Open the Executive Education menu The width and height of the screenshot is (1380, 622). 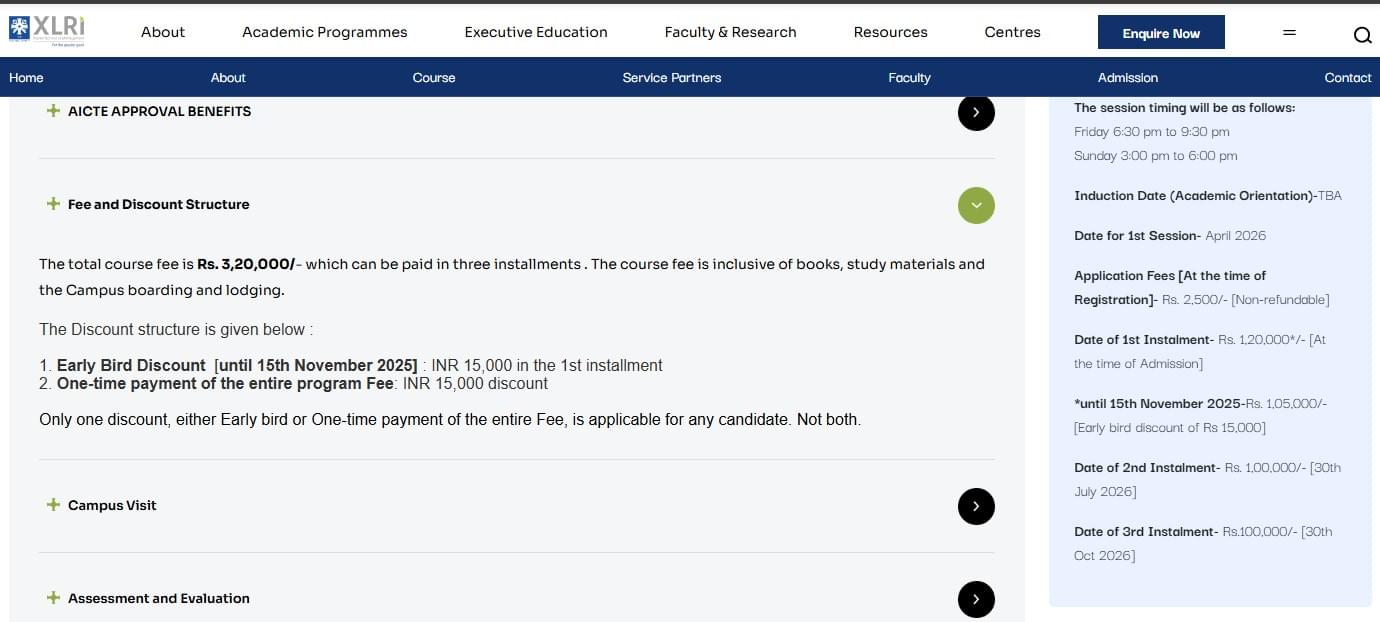536,32
